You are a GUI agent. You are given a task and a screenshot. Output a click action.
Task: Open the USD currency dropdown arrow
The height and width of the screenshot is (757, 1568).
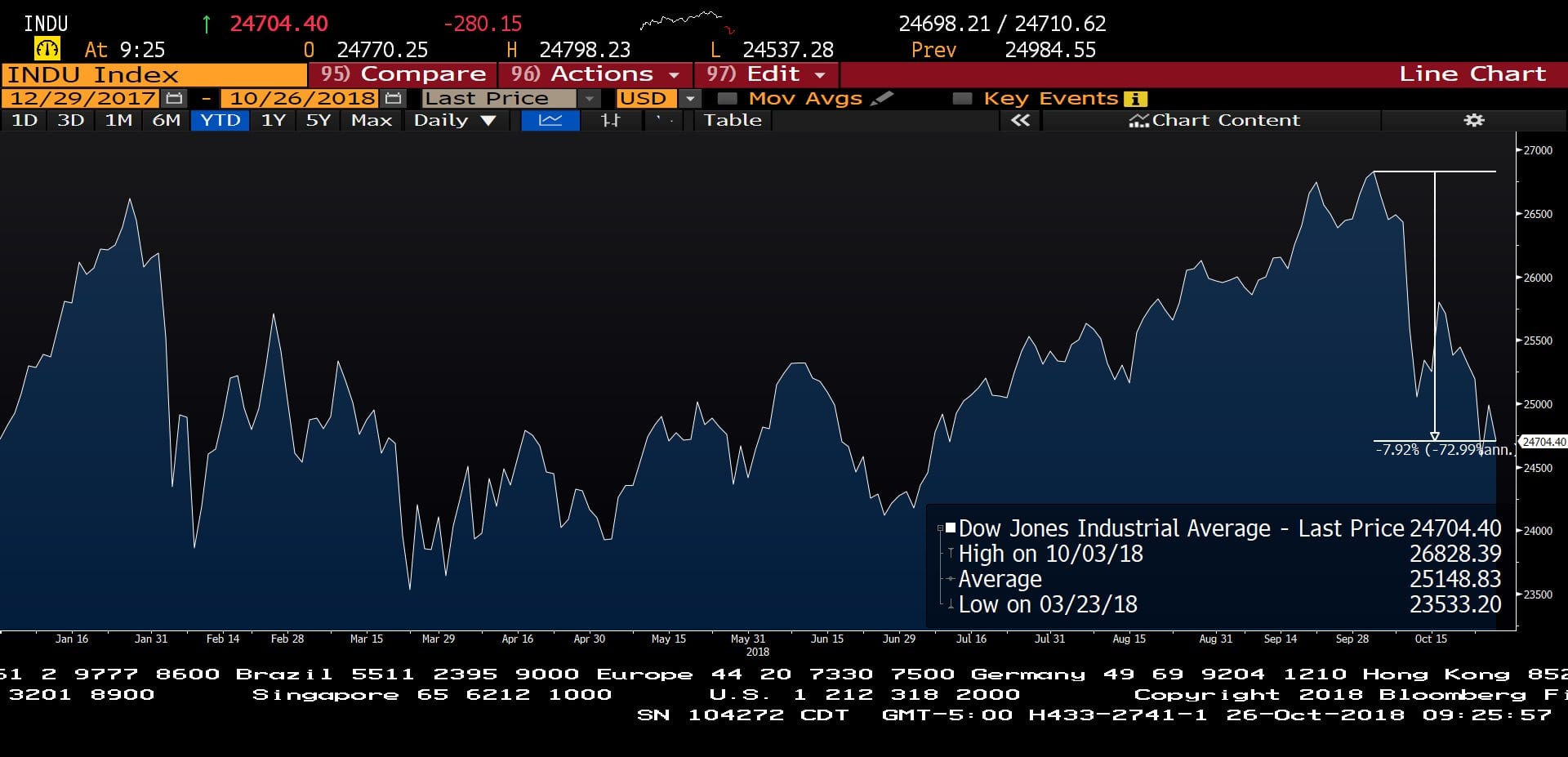click(x=690, y=98)
